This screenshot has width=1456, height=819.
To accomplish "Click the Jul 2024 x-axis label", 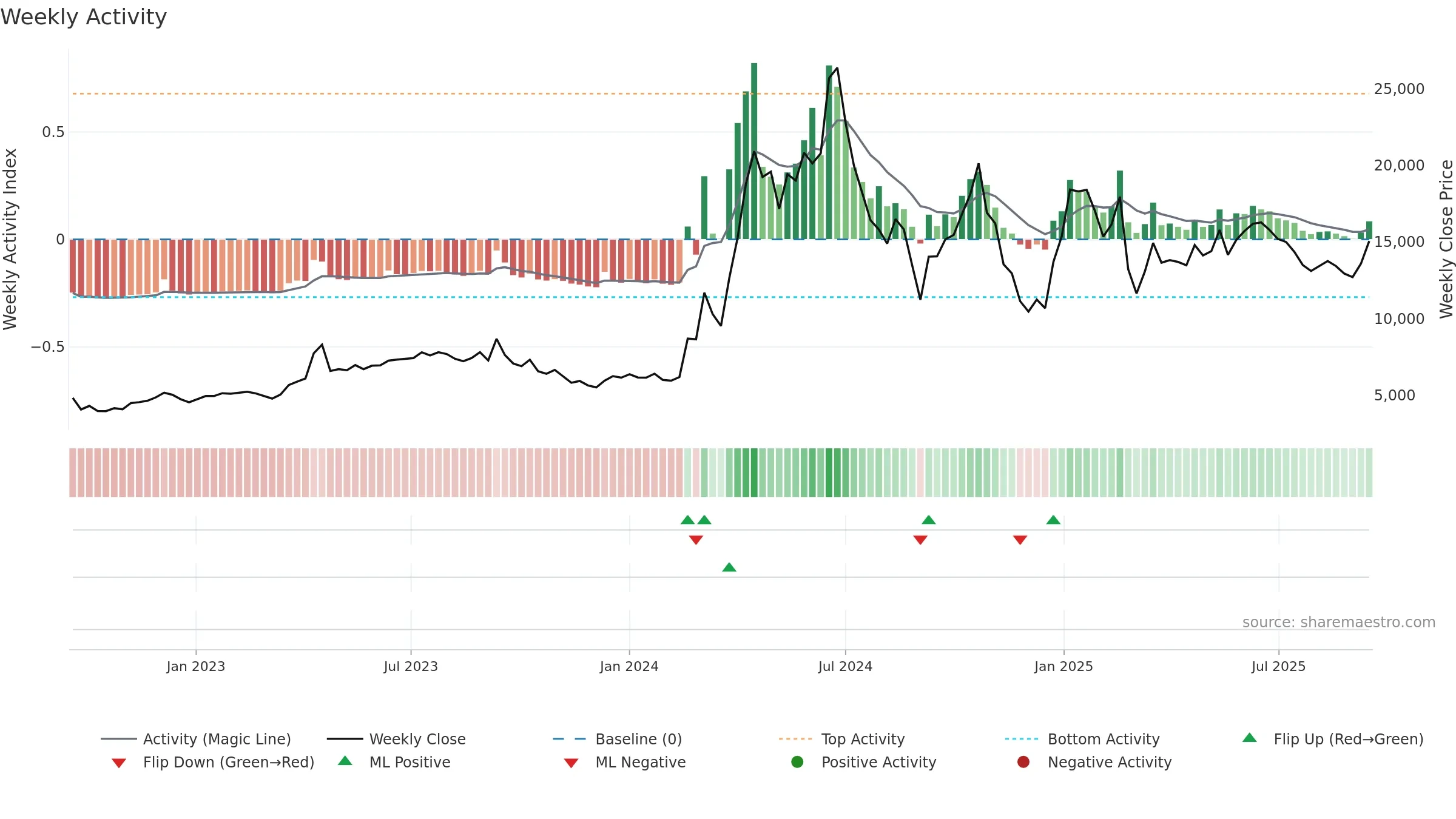I will click(x=845, y=666).
